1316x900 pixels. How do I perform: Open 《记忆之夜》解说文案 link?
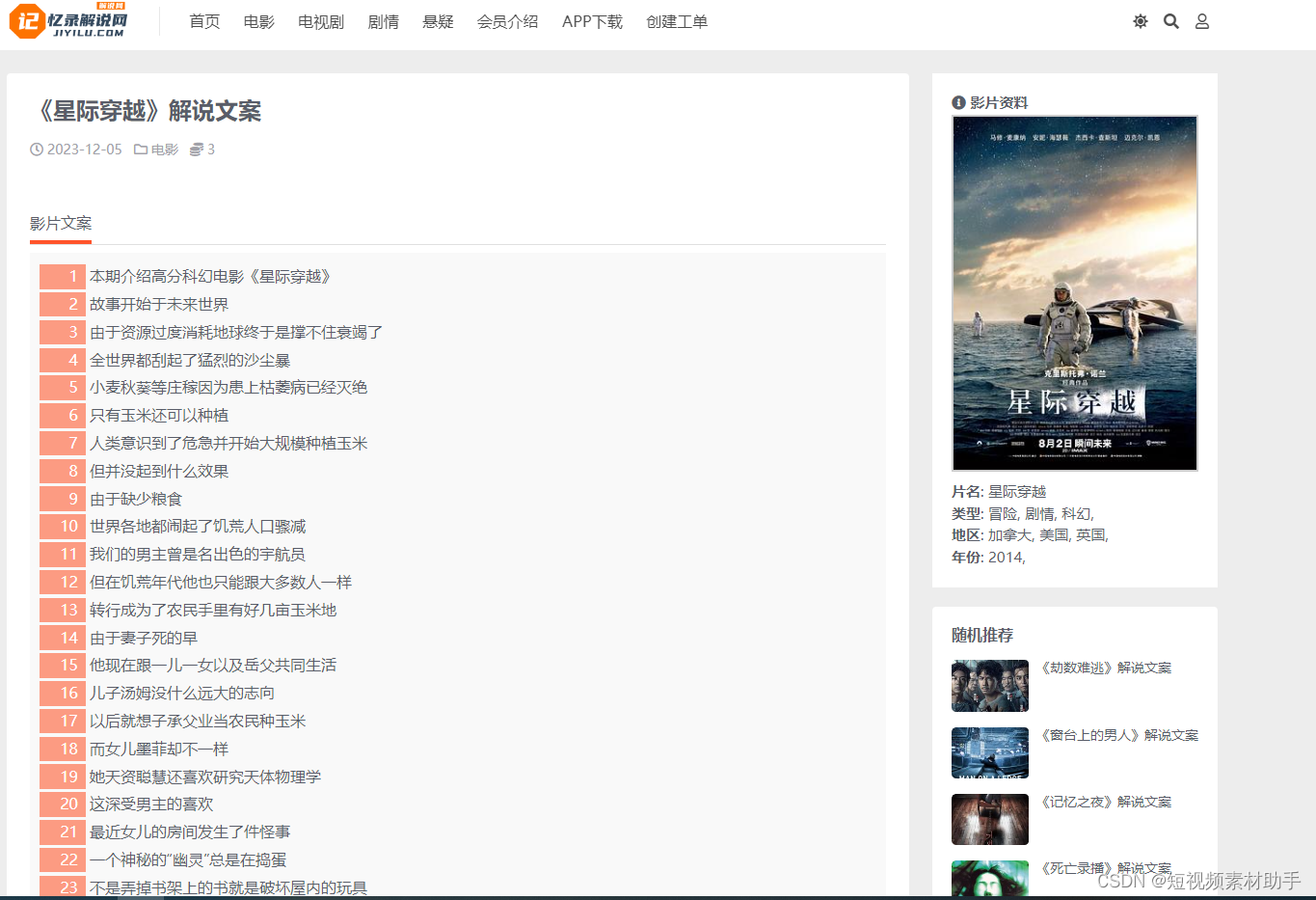[x=1106, y=802]
